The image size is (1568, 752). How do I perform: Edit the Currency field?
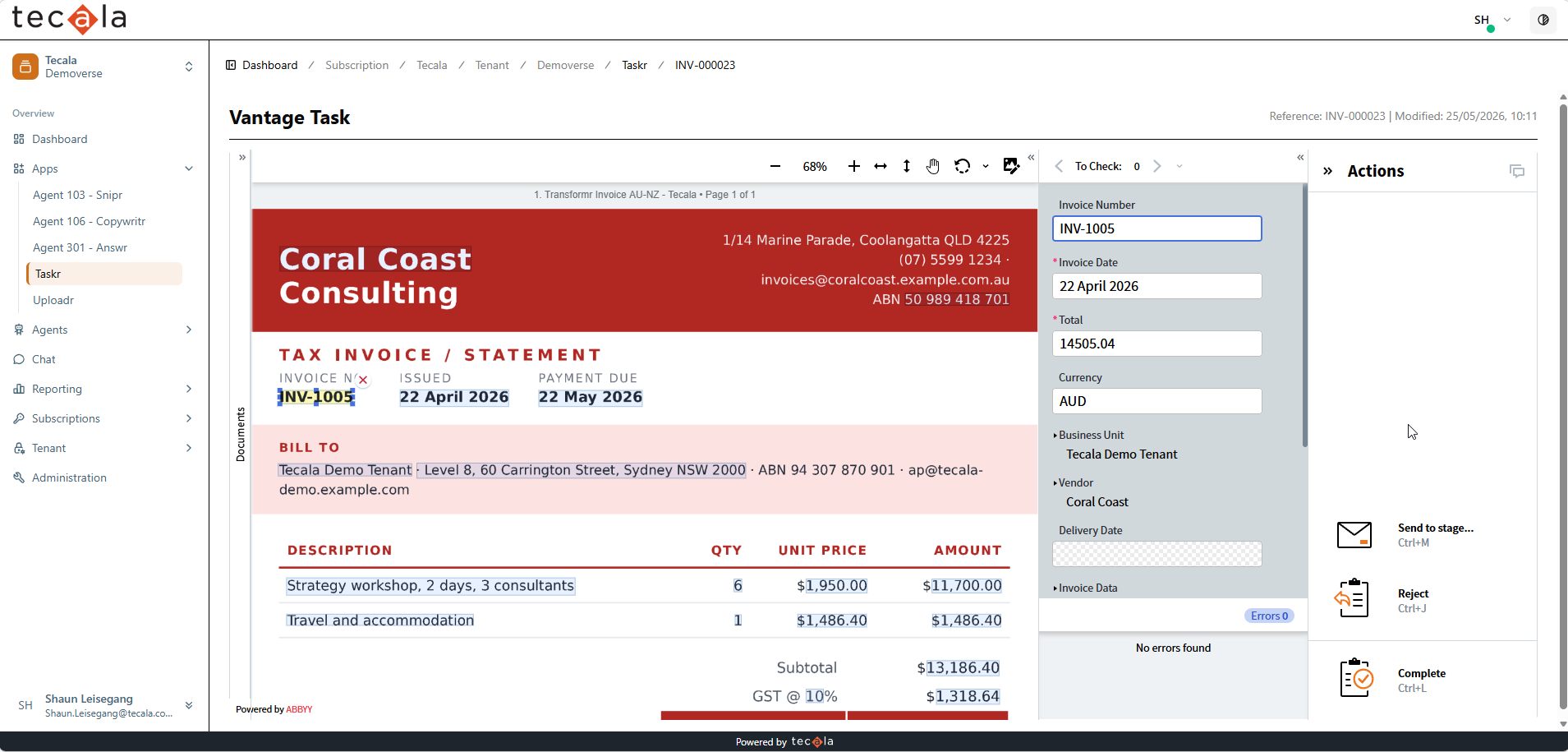[x=1156, y=401]
